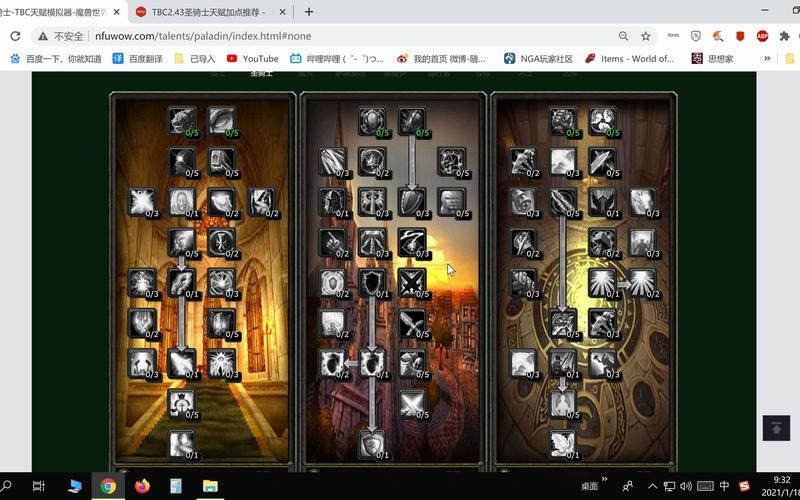Select the Repentance talent icon

[x=563, y=362]
